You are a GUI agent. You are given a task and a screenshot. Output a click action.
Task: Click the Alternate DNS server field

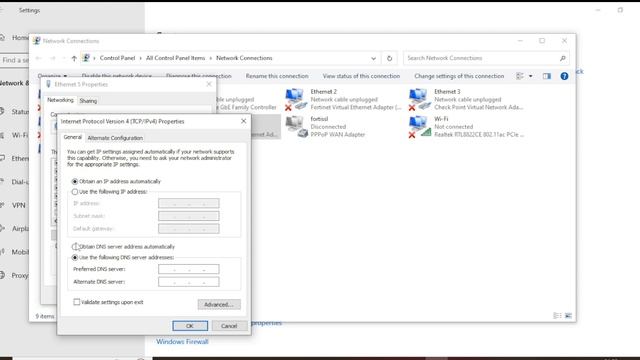tap(189, 282)
